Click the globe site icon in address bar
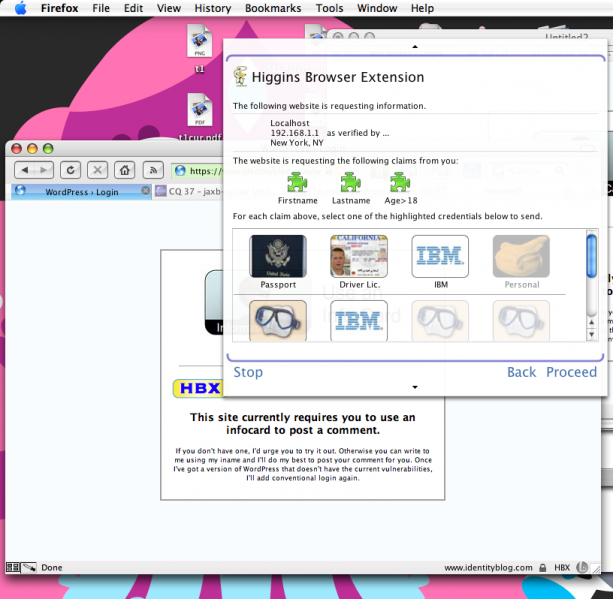613x599 pixels. click(x=180, y=171)
